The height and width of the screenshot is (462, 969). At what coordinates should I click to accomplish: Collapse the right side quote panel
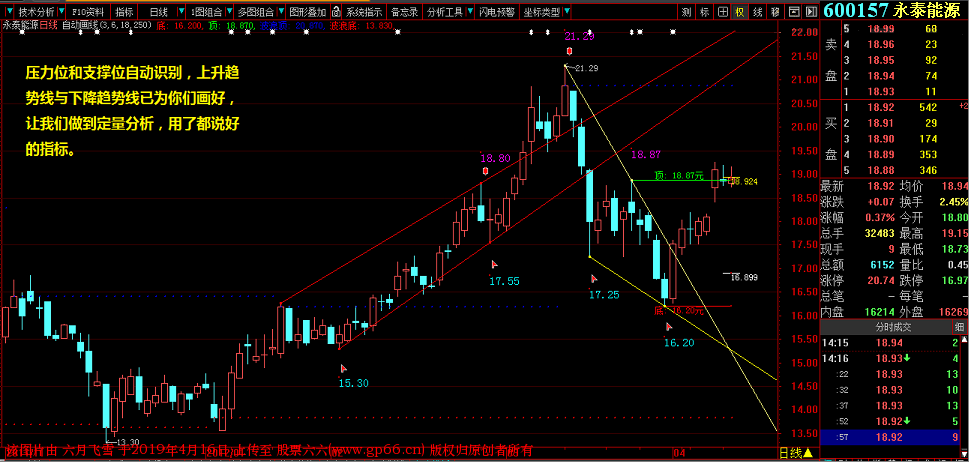[x=812, y=12]
